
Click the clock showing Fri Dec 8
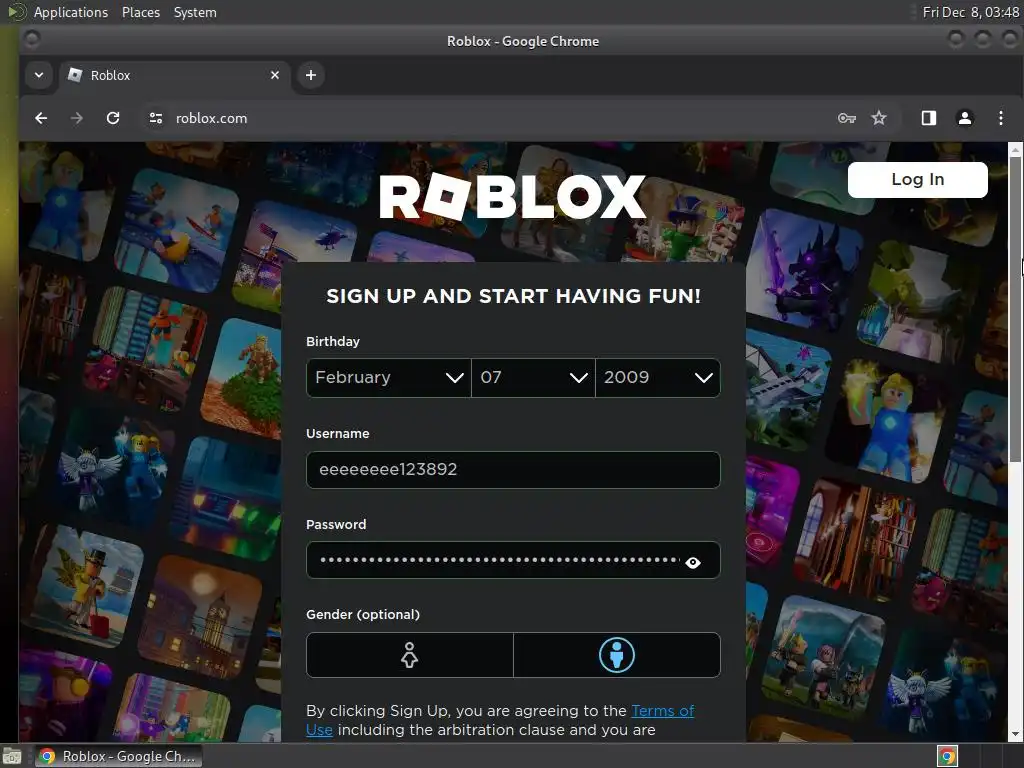coord(970,12)
